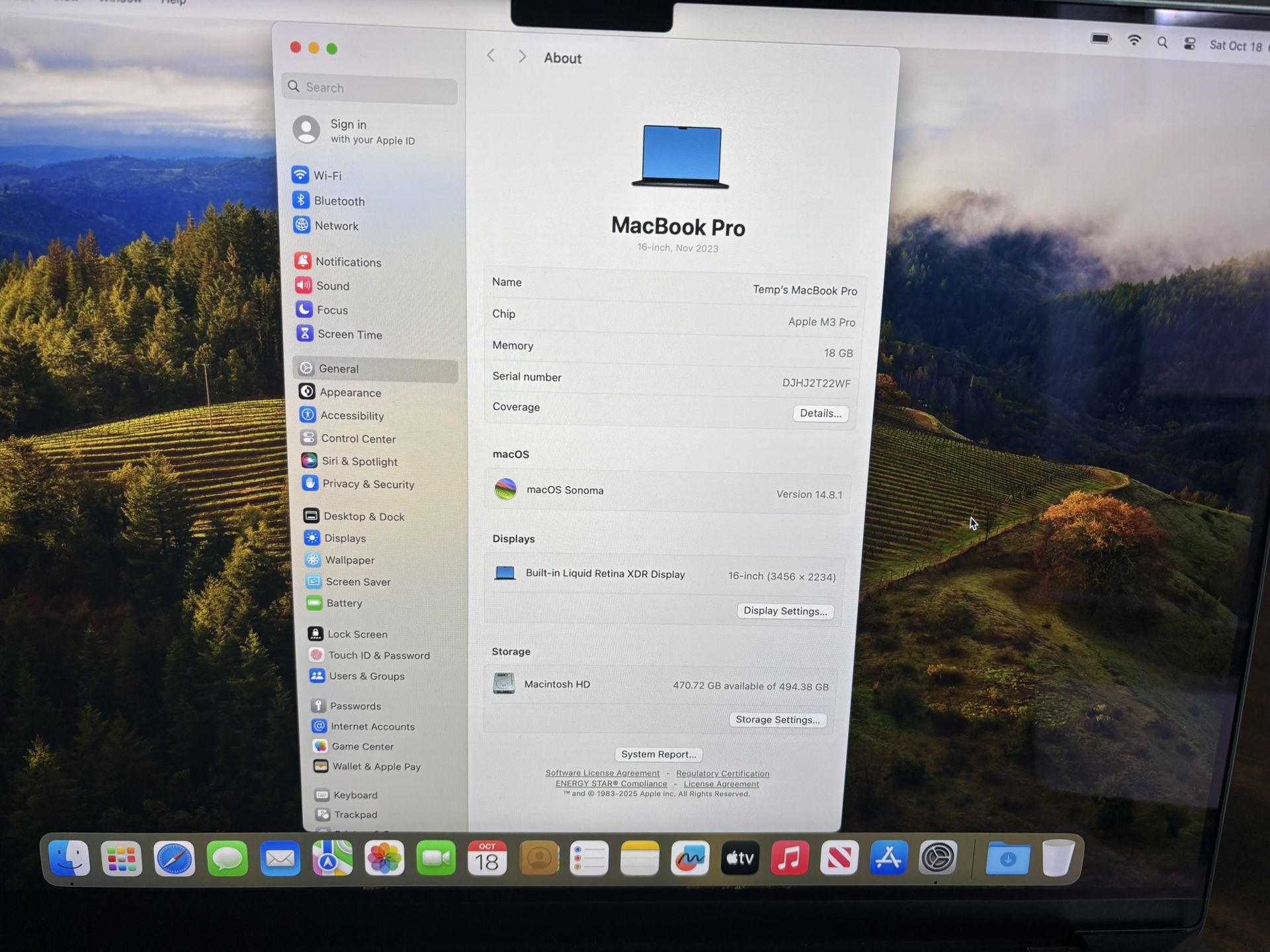Screen dimensions: 1270x952
Task: Select Appearance in the sidebar
Action: pos(350,392)
